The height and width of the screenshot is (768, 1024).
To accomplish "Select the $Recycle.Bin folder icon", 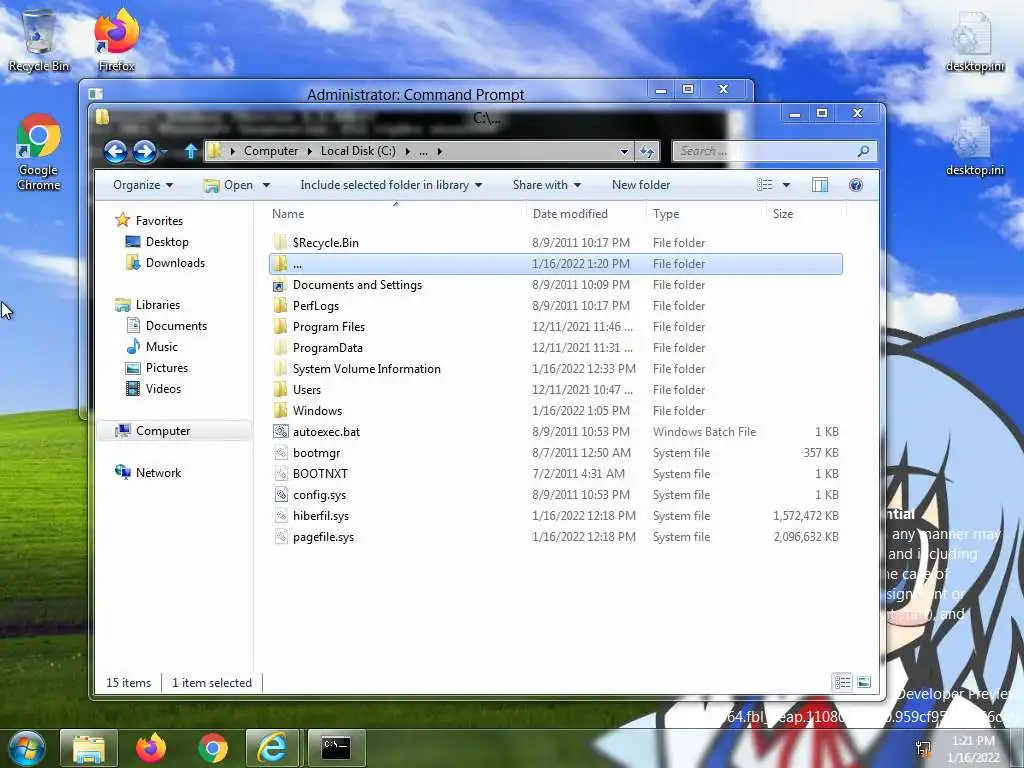I will click(280, 242).
